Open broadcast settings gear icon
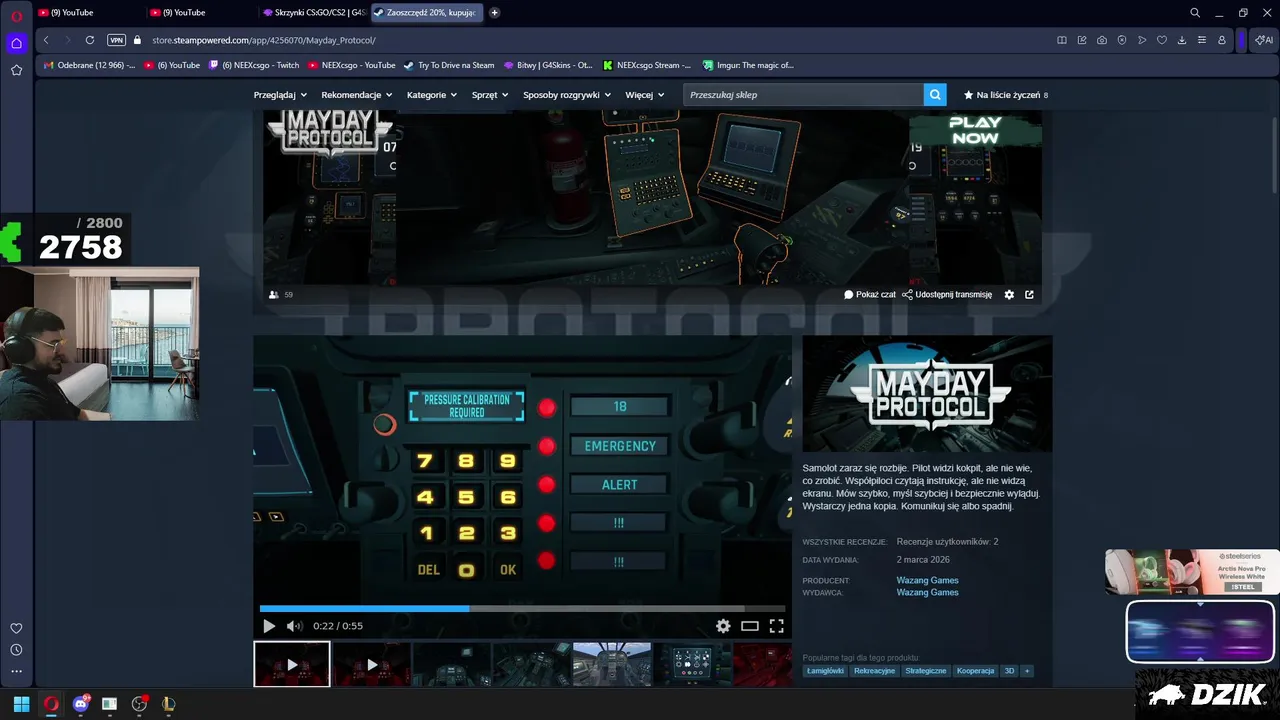The width and height of the screenshot is (1280, 720). click(x=1009, y=295)
